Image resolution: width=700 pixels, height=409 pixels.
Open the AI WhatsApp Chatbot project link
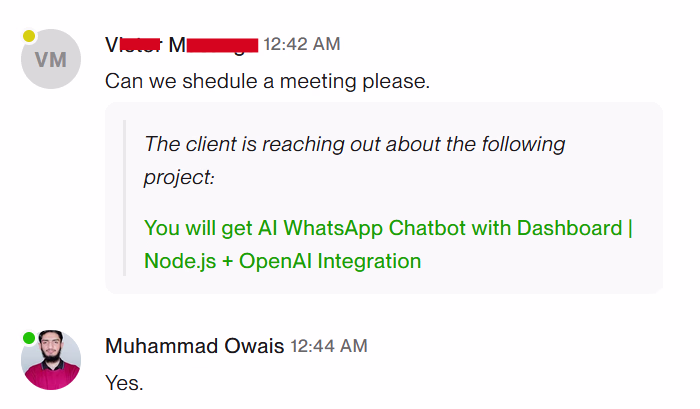coord(388,228)
